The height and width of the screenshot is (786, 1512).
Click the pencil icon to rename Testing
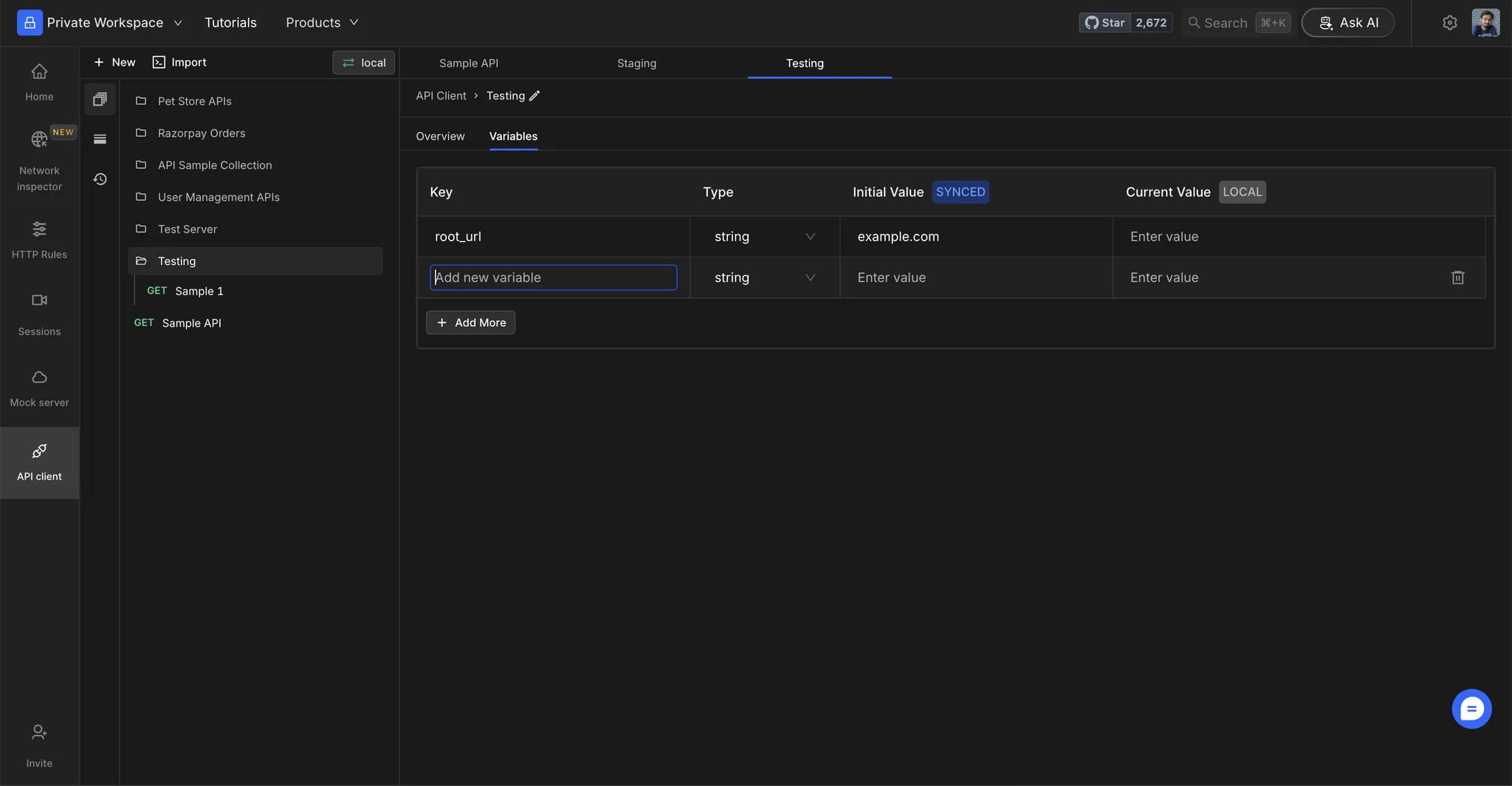coord(535,96)
